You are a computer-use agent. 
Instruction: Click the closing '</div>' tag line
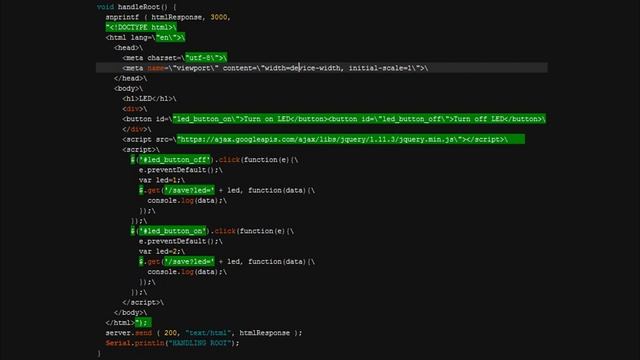click(137, 129)
